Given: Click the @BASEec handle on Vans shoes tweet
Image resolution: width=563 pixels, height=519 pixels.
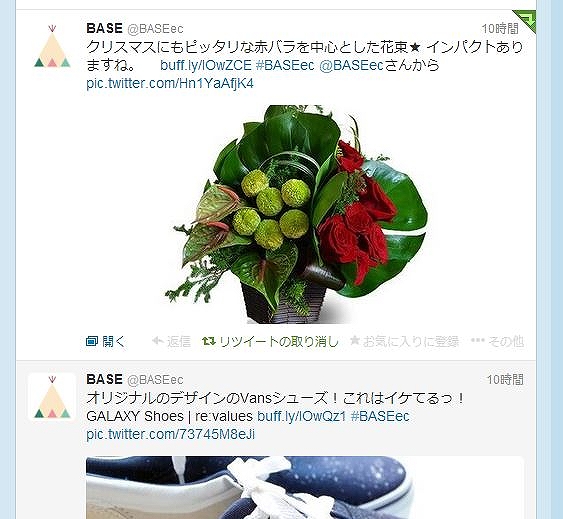Looking at the screenshot, I should pos(155,380).
